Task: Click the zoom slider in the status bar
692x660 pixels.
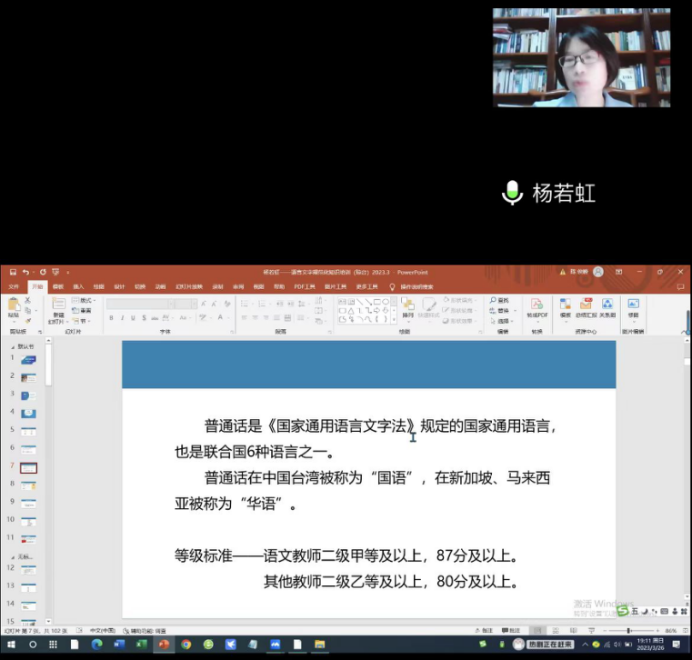Action: [x=628, y=631]
